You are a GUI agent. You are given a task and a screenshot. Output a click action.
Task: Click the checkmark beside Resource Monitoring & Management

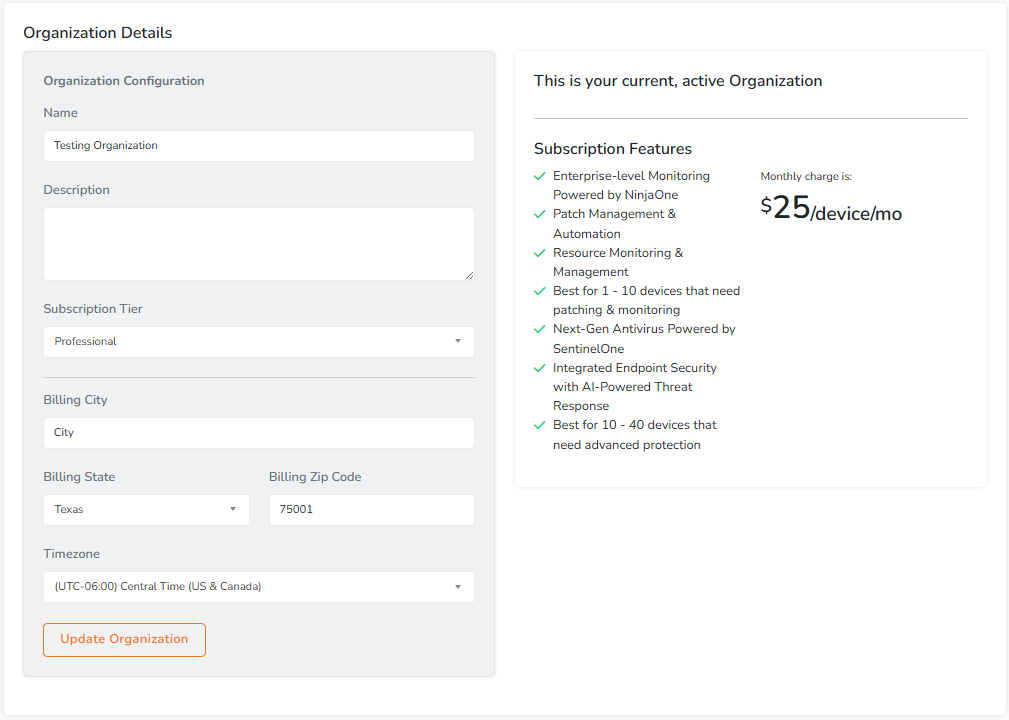click(540, 253)
